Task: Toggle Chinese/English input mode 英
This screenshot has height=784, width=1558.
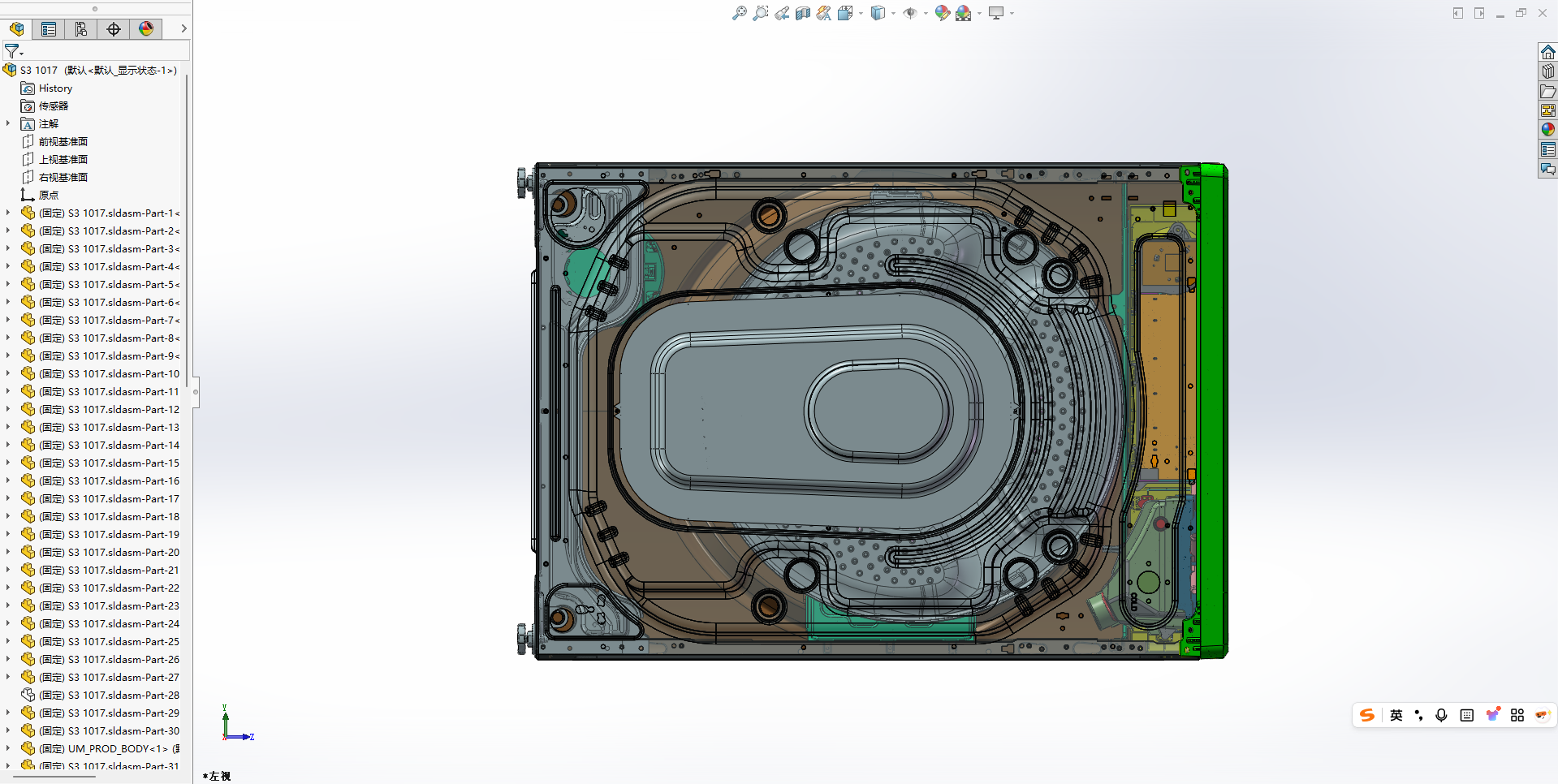Action: [x=1396, y=715]
